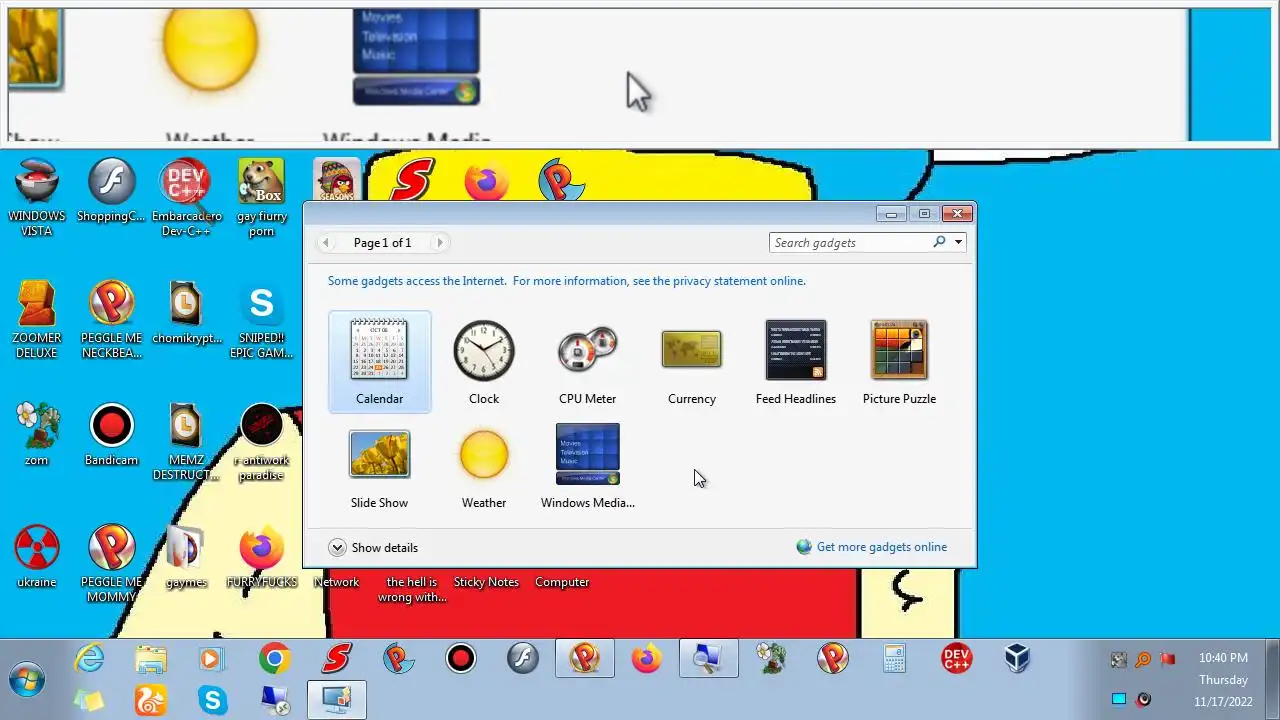Select the Picture Puzzle gadget

click(899, 361)
